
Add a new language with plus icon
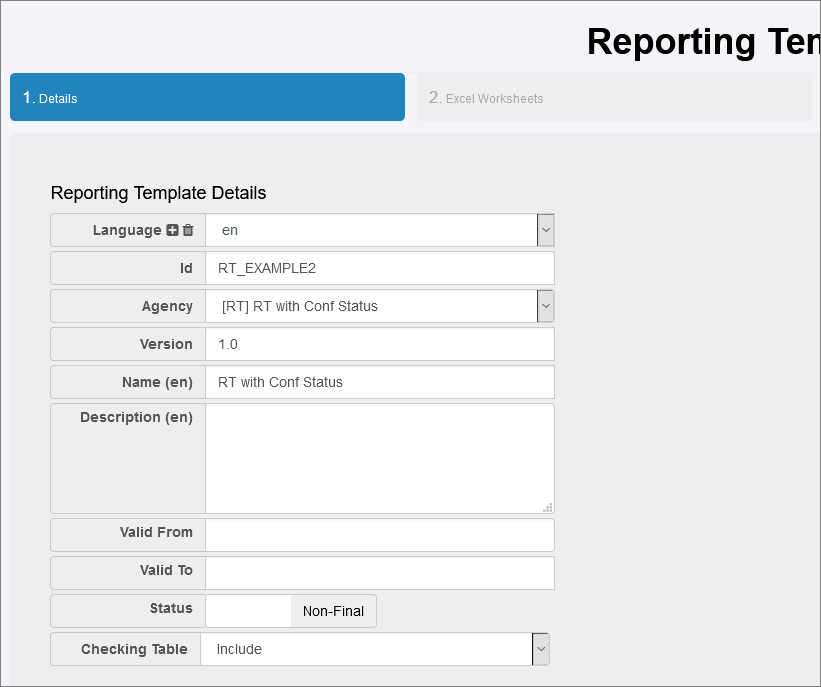click(x=172, y=230)
